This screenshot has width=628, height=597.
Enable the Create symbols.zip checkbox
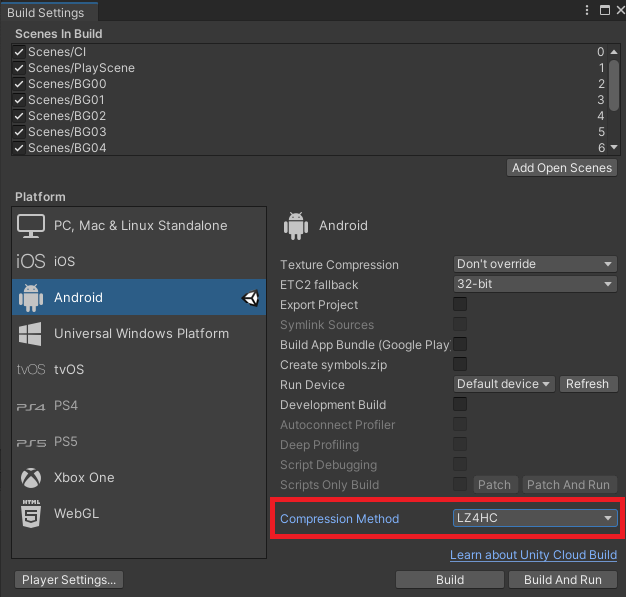pyautogui.click(x=460, y=364)
